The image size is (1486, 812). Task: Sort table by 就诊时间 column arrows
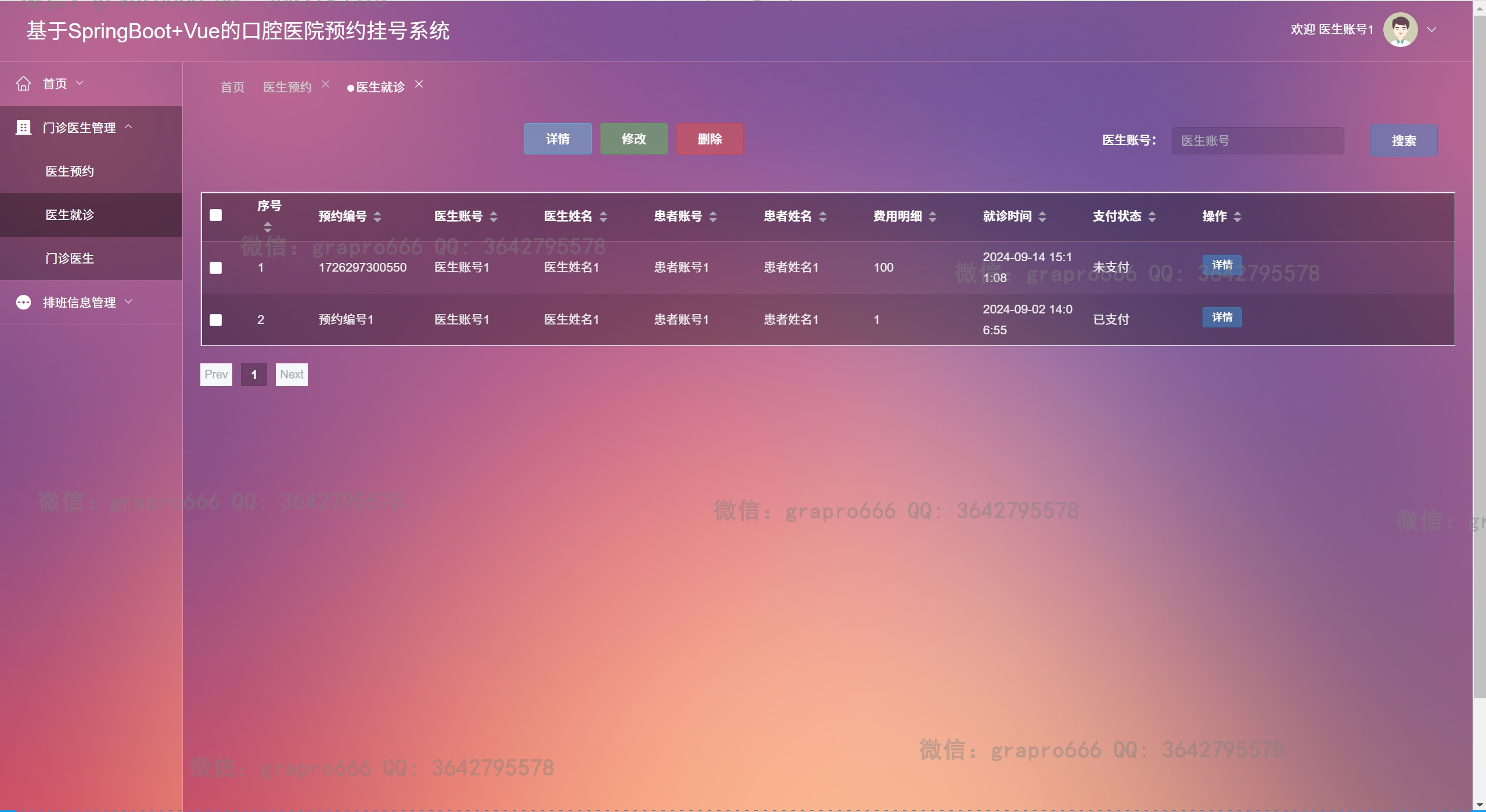[1042, 216]
